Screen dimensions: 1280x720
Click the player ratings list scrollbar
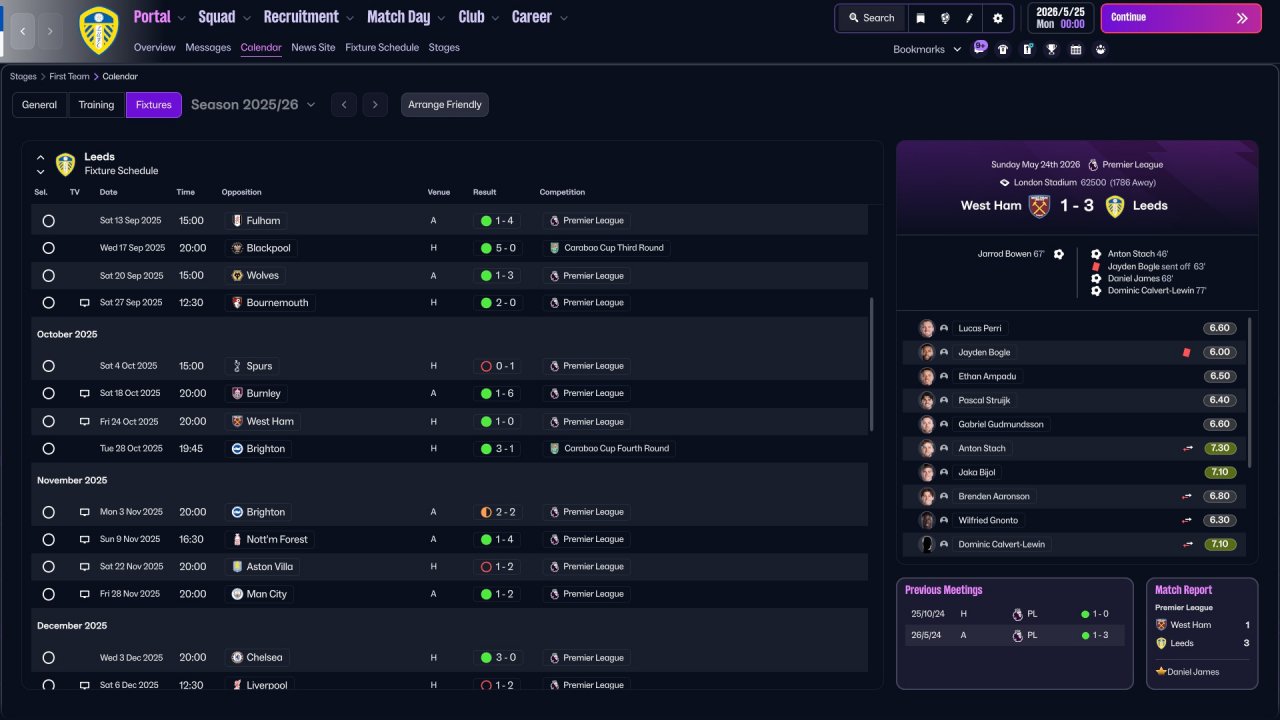[x=1250, y=393]
